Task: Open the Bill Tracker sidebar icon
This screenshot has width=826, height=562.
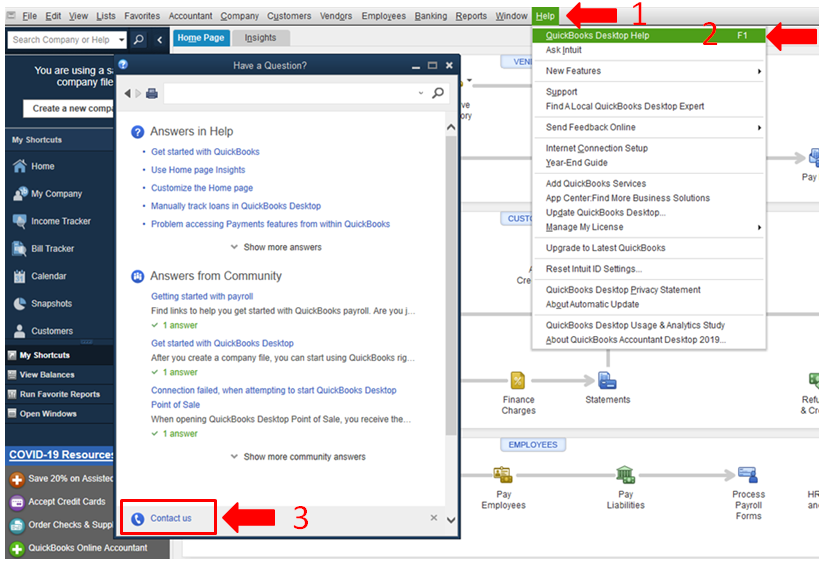Action: coord(19,249)
